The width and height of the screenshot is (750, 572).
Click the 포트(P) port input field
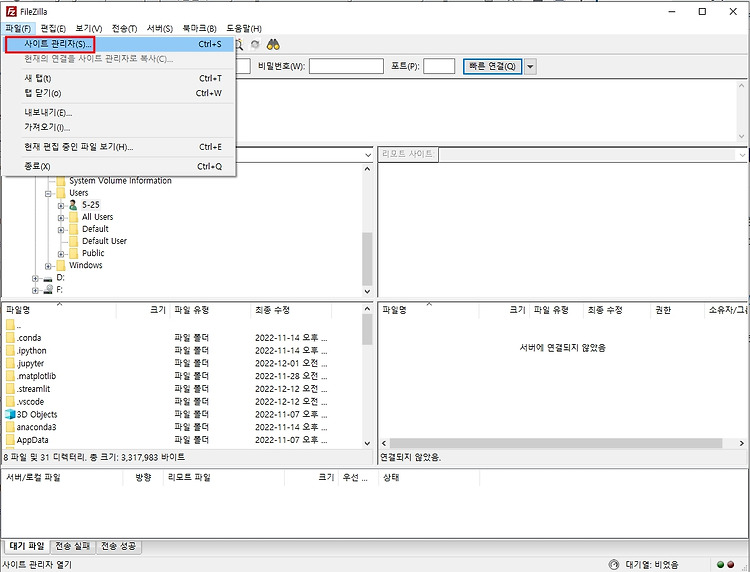click(x=439, y=66)
